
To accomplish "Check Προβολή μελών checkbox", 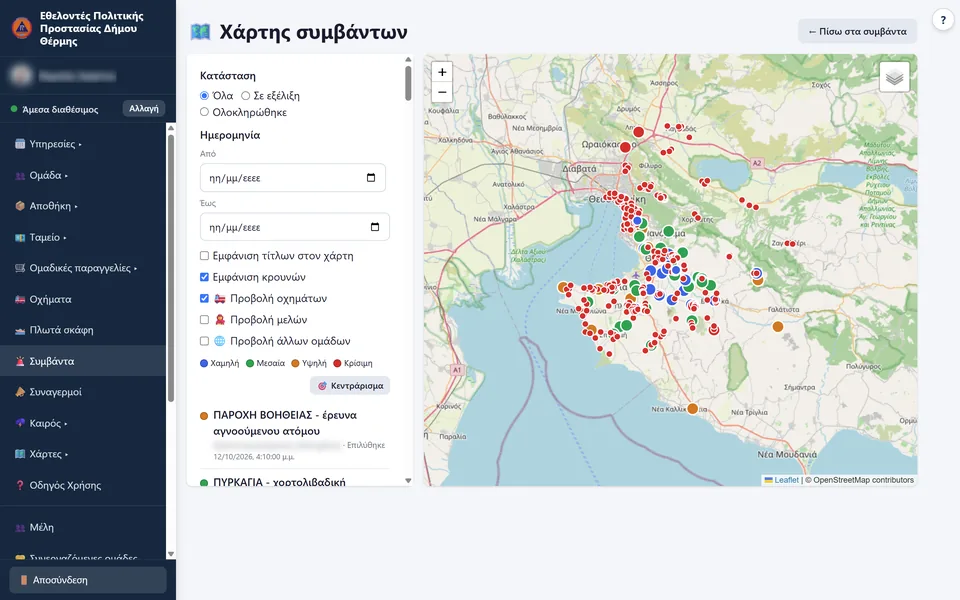I will point(204,320).
